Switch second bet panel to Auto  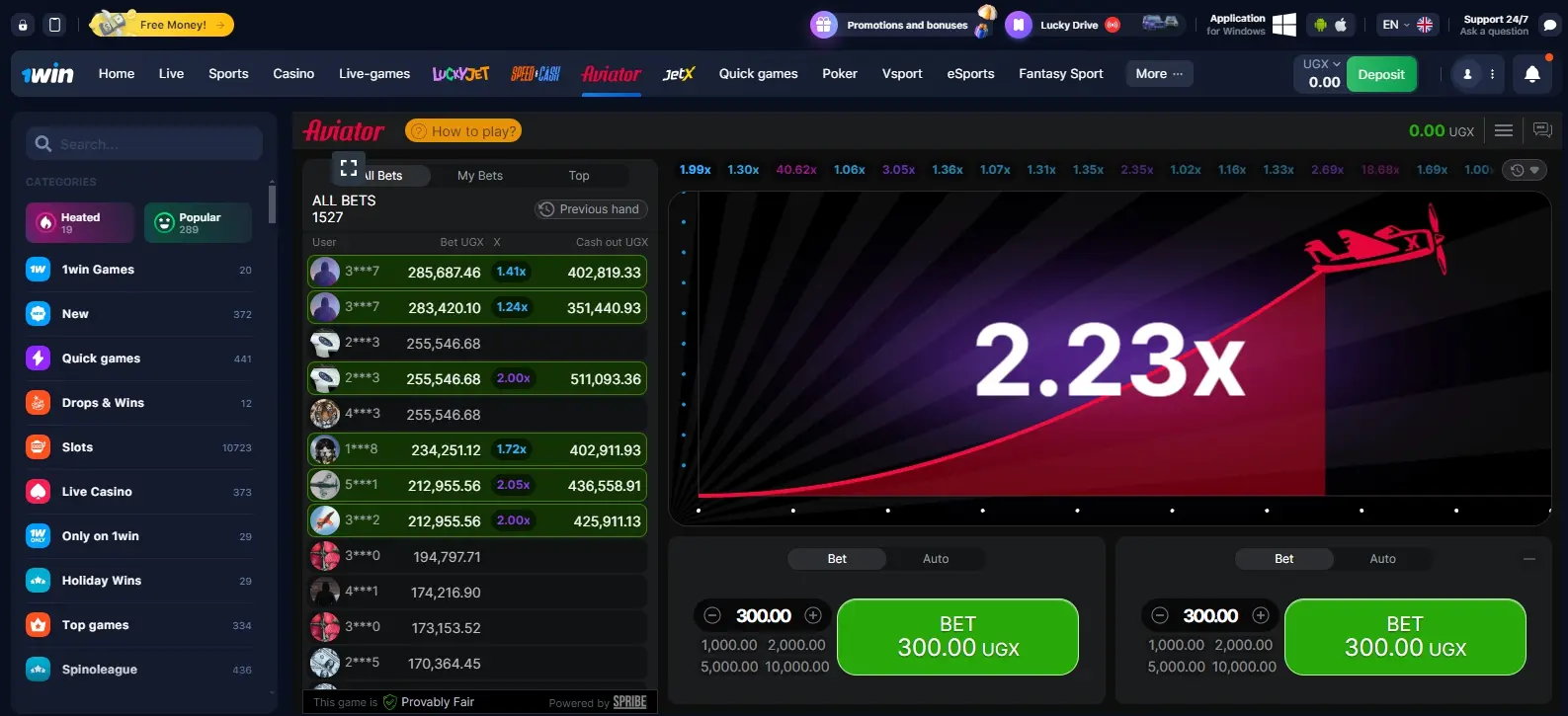[1383, 559]
